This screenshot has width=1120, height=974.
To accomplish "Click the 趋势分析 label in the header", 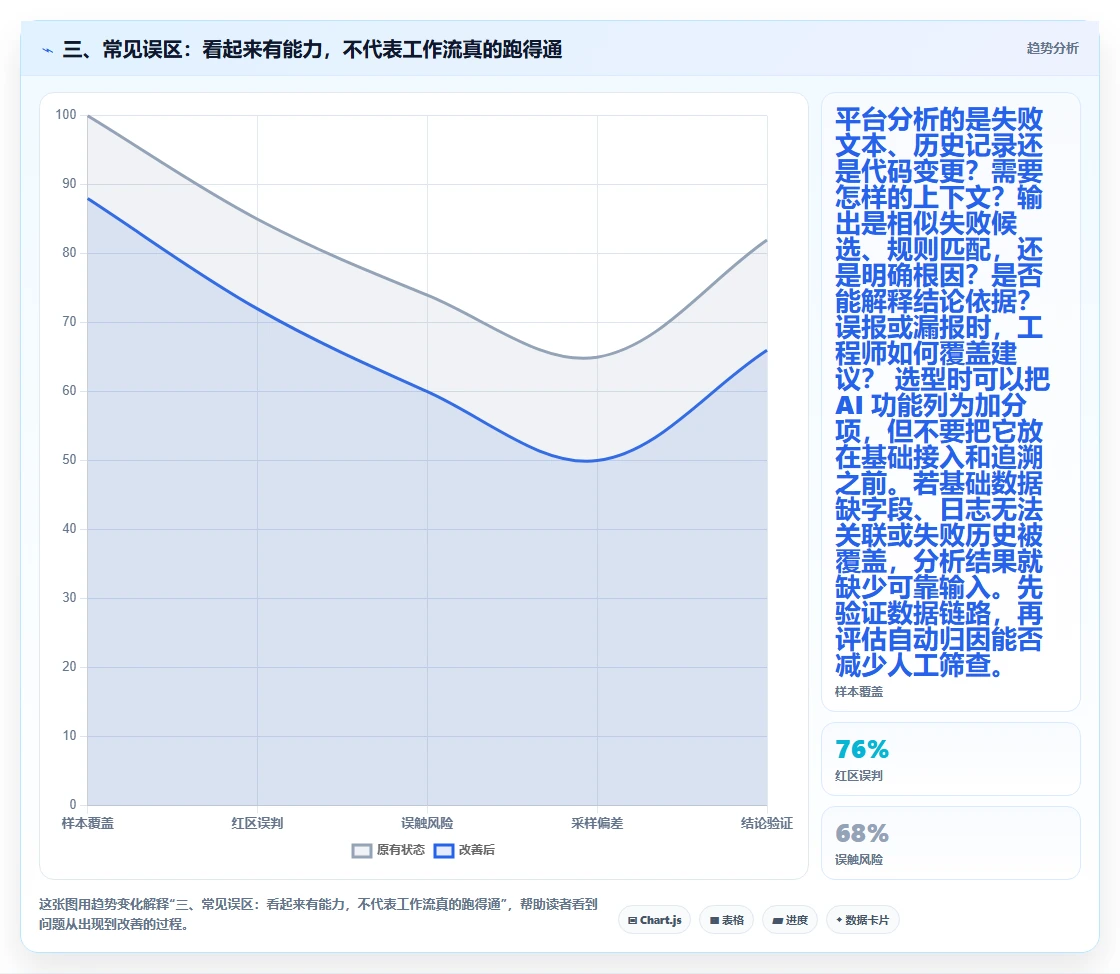I will 1052,49.
